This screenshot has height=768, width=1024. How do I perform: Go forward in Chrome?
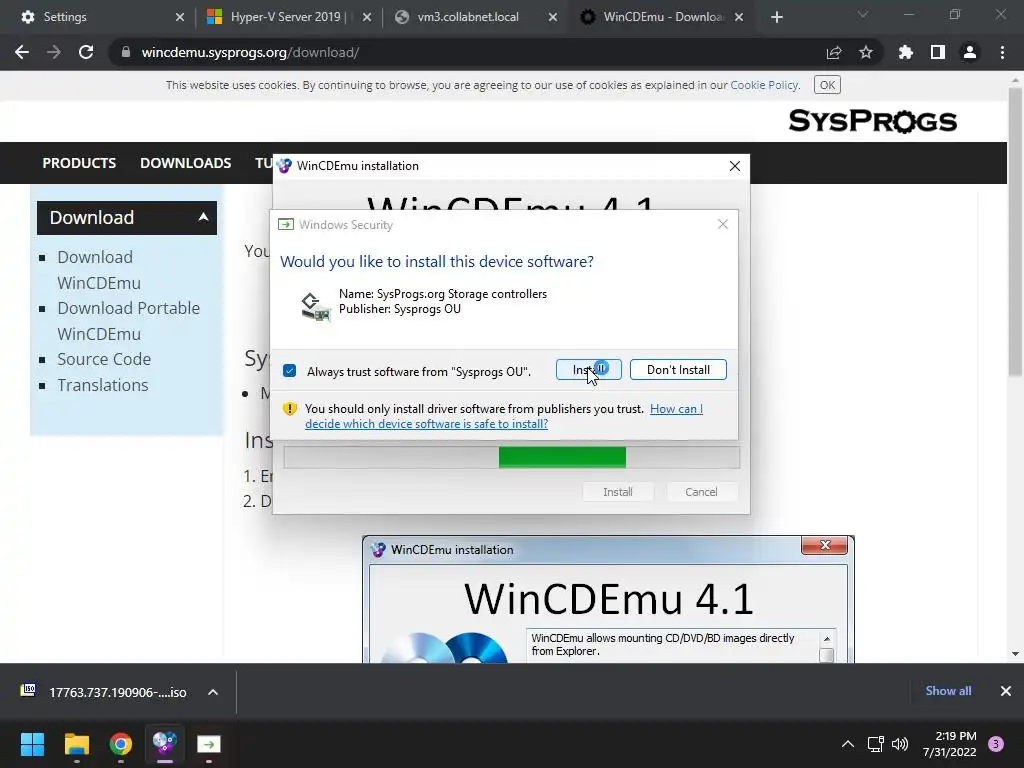click(54, 52)
